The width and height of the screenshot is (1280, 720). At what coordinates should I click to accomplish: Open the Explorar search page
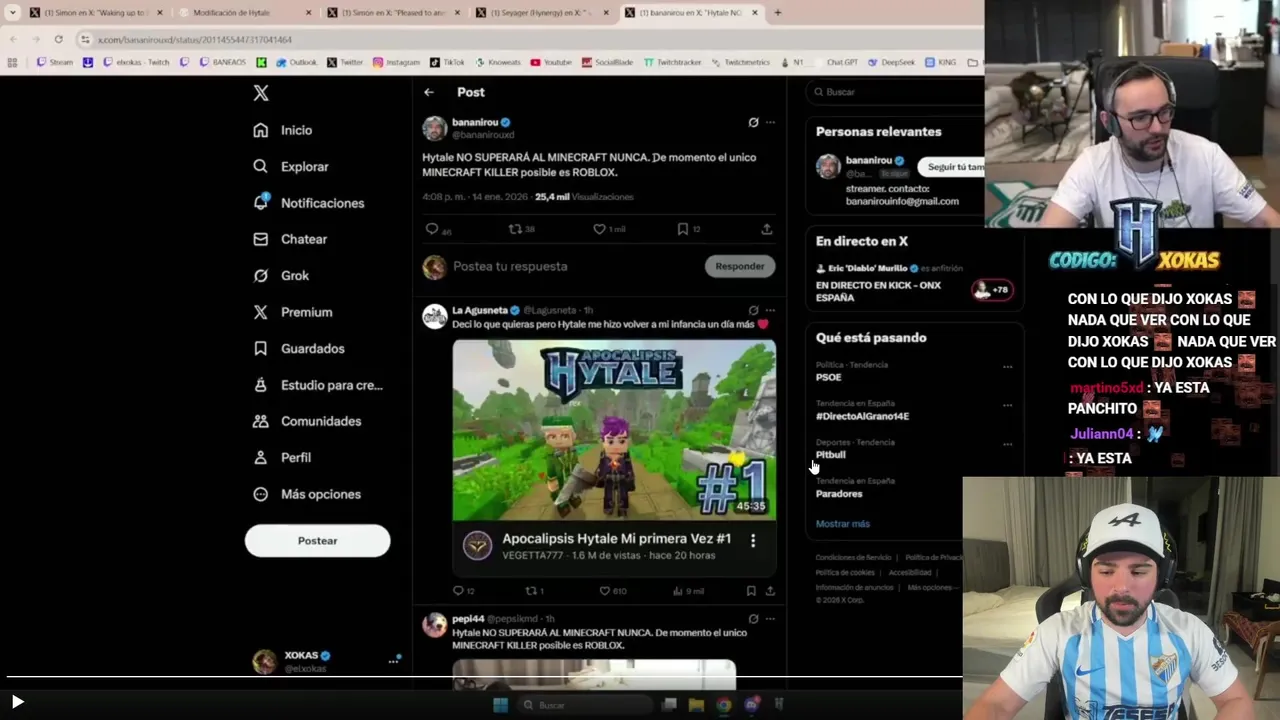[291, 167]
